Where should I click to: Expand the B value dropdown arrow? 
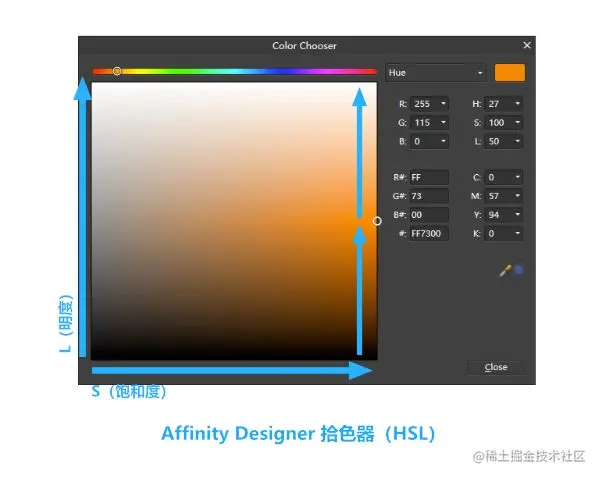[x=443, y=141]
